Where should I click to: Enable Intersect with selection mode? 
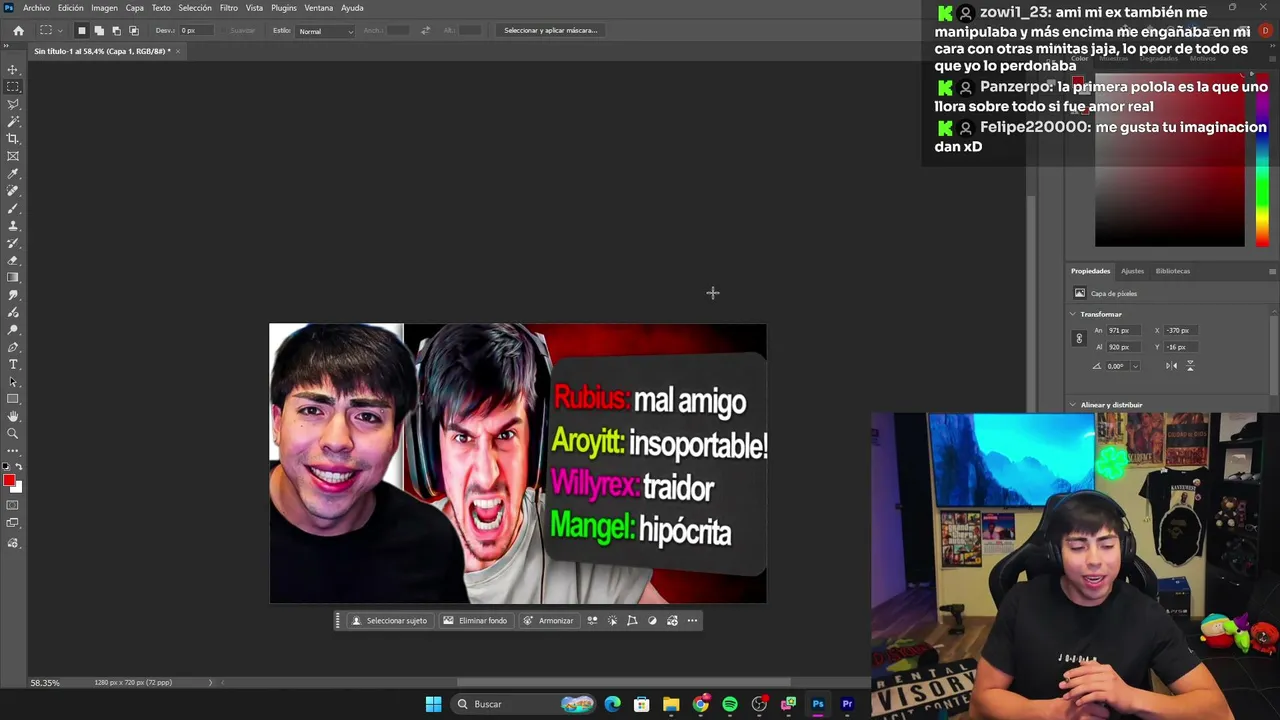[133, 31]
